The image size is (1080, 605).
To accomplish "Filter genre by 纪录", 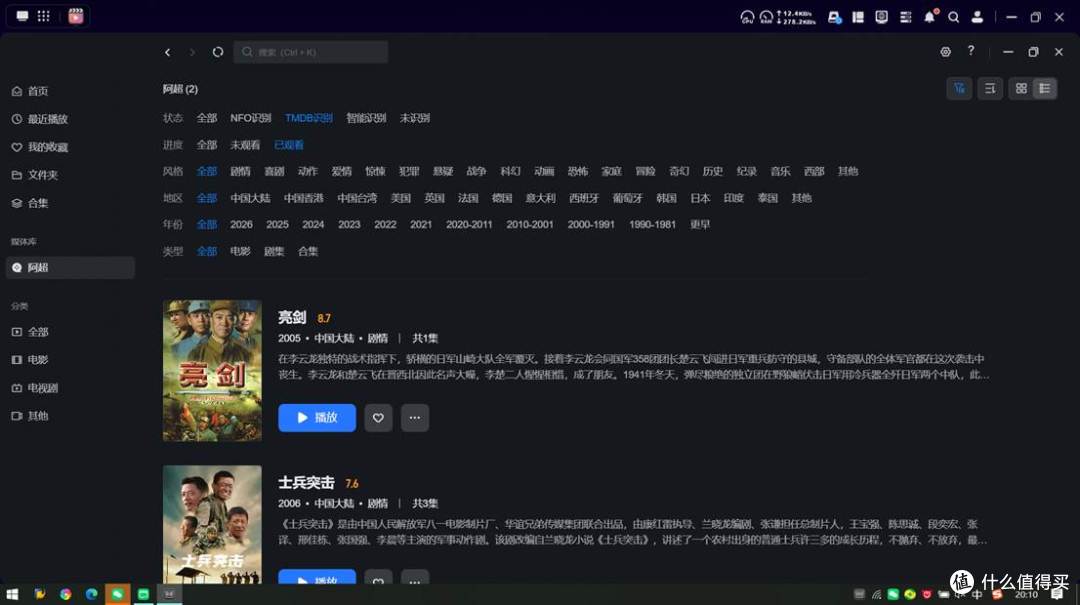I will pyautogui.click(x=747, y=171).
